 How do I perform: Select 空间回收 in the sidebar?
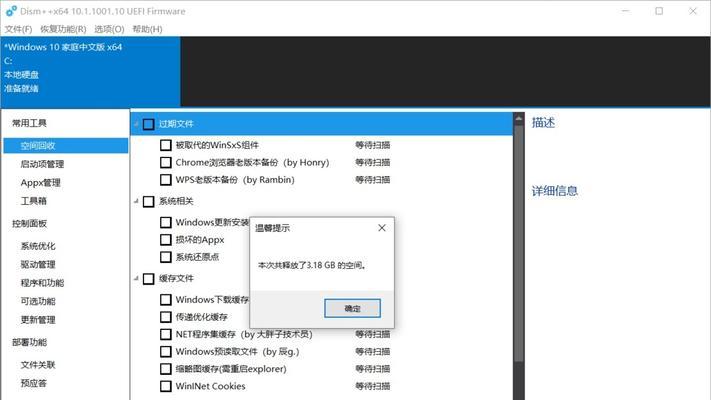pos(66,146)
